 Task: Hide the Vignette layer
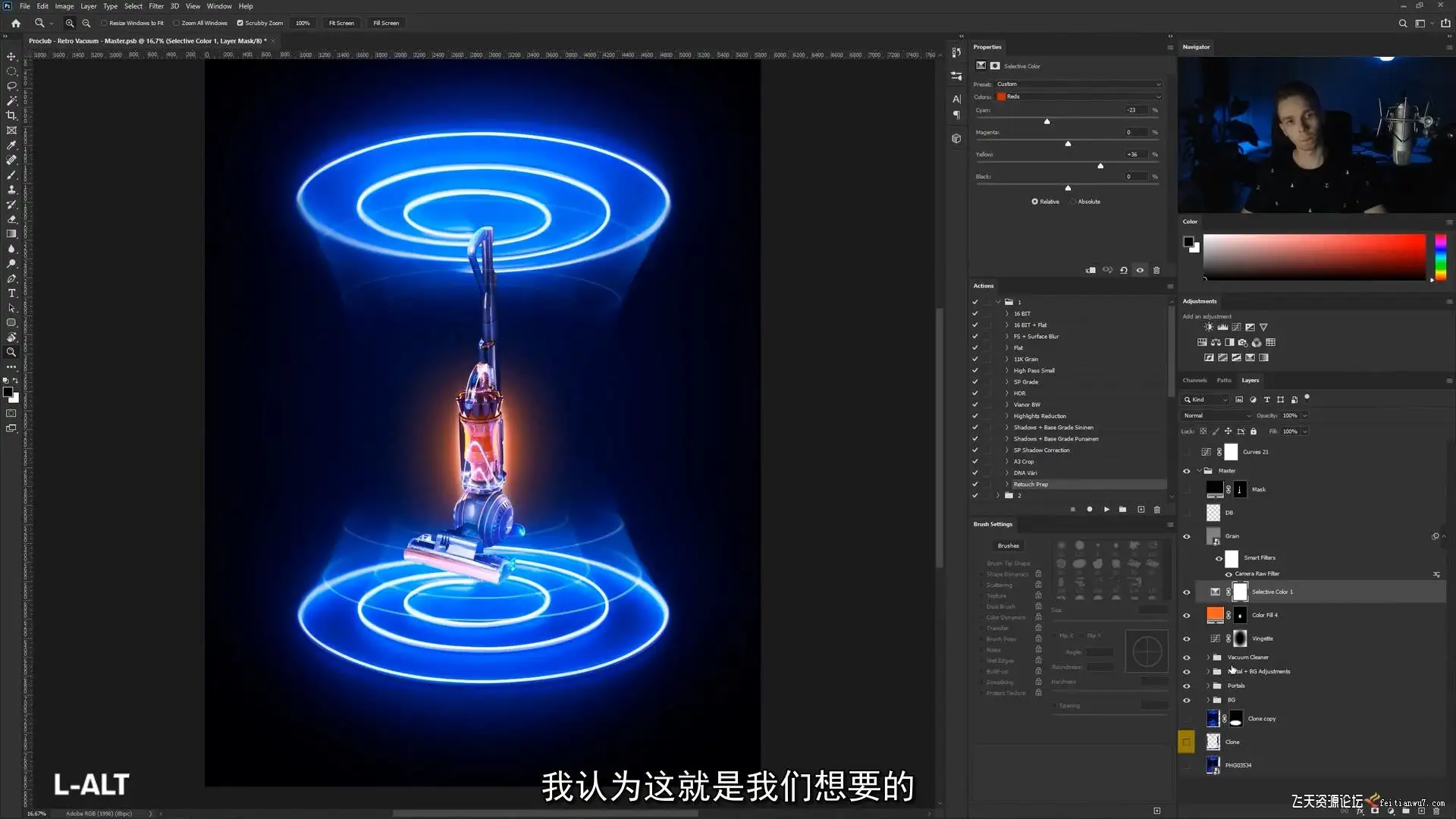point(1187,639)
